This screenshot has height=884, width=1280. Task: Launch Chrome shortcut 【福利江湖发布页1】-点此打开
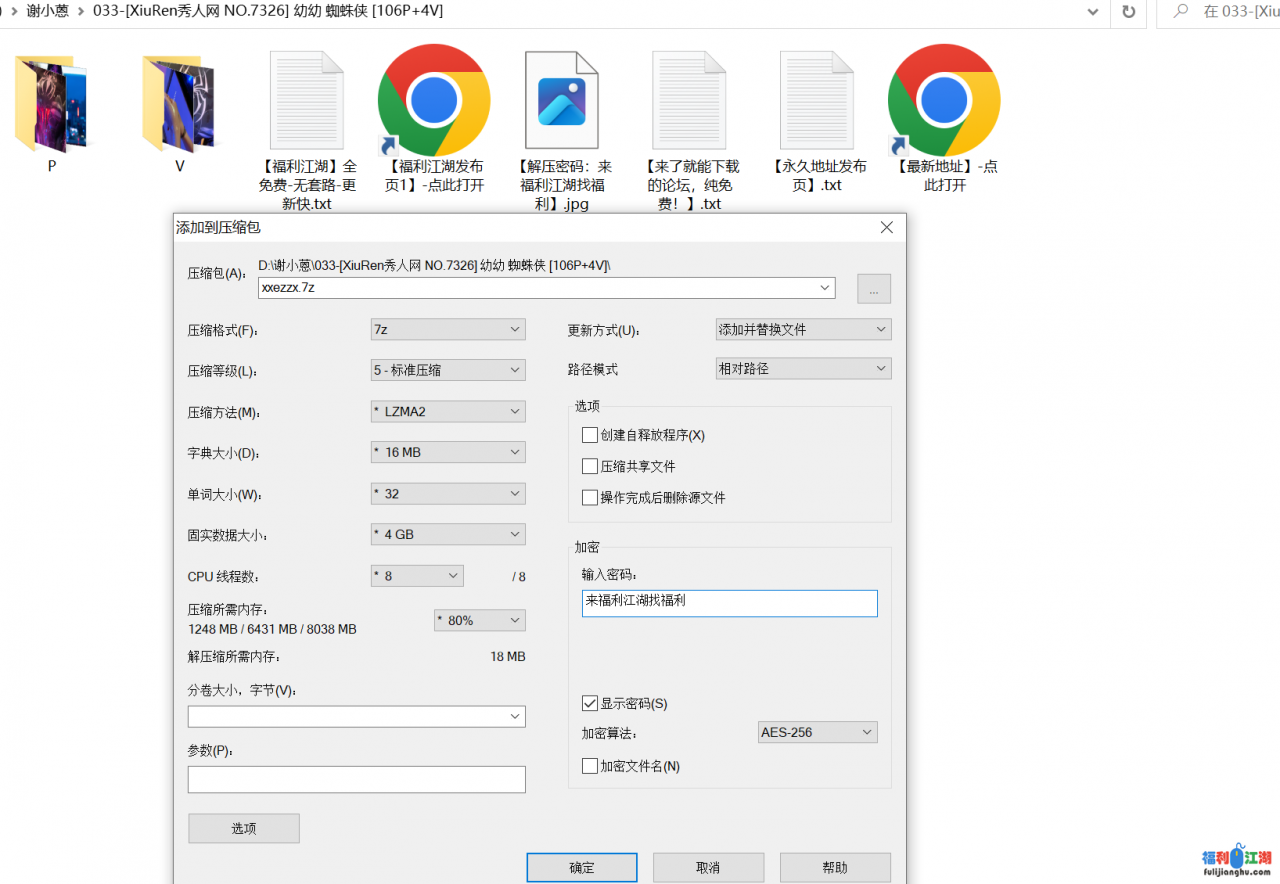click(x=434, y=100)
